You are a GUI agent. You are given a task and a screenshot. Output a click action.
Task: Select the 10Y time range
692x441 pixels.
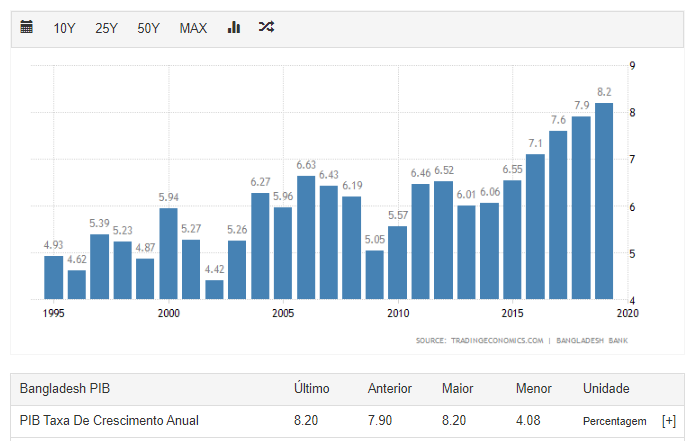point(64,28)
